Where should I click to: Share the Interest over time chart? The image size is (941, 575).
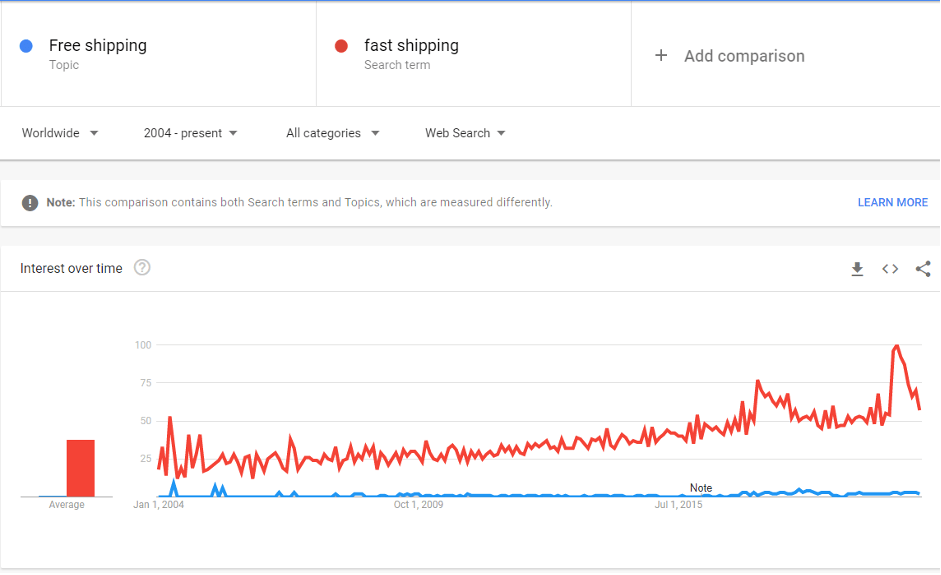[x=923, y=269]
